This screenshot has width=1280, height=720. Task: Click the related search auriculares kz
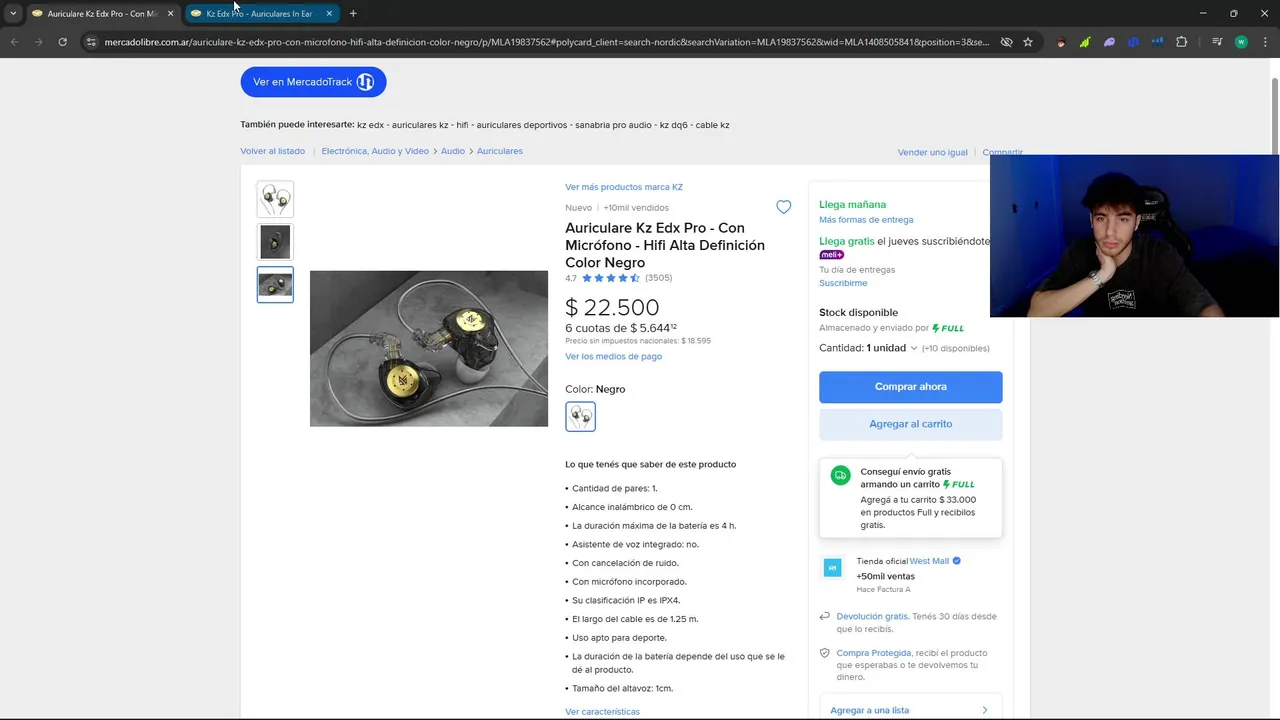click(420, 125)
